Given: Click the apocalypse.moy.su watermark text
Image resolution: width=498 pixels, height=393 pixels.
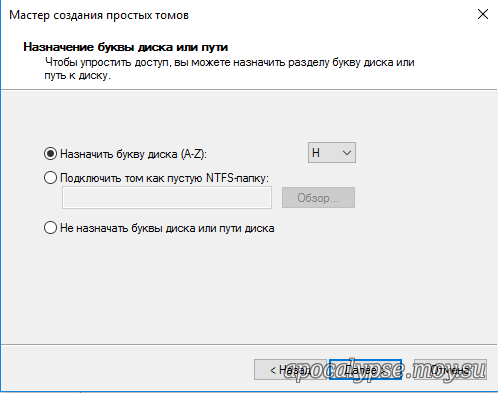Looking at the screenshot, I should coord(385,370).
